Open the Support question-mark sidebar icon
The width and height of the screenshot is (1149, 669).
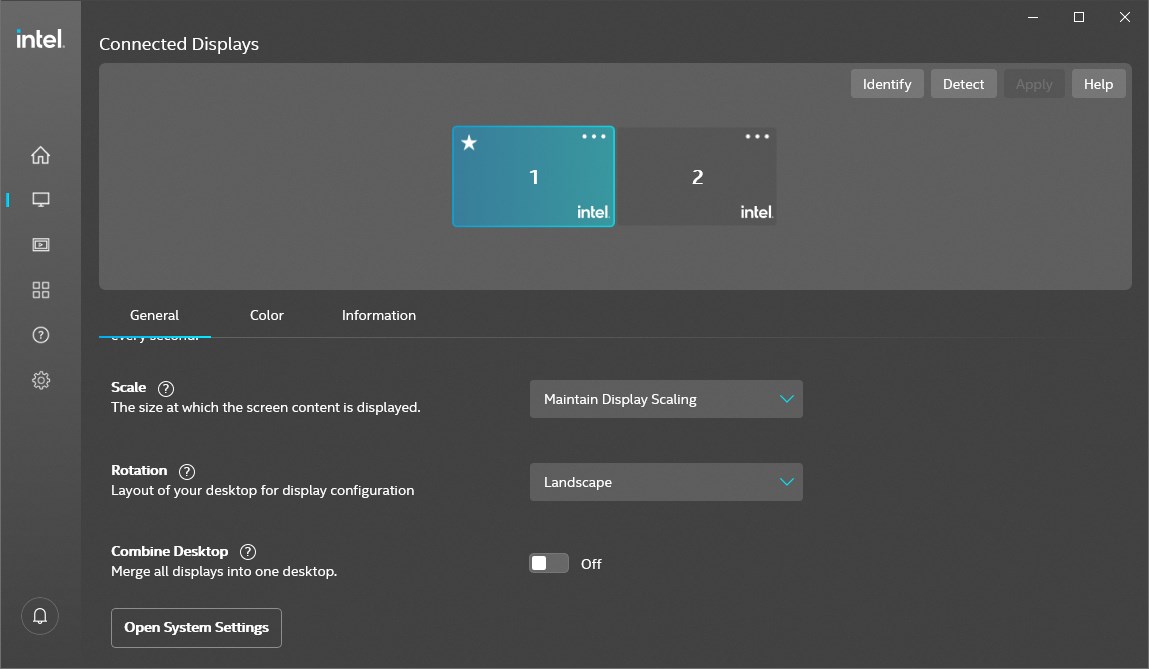coord(40,335)
